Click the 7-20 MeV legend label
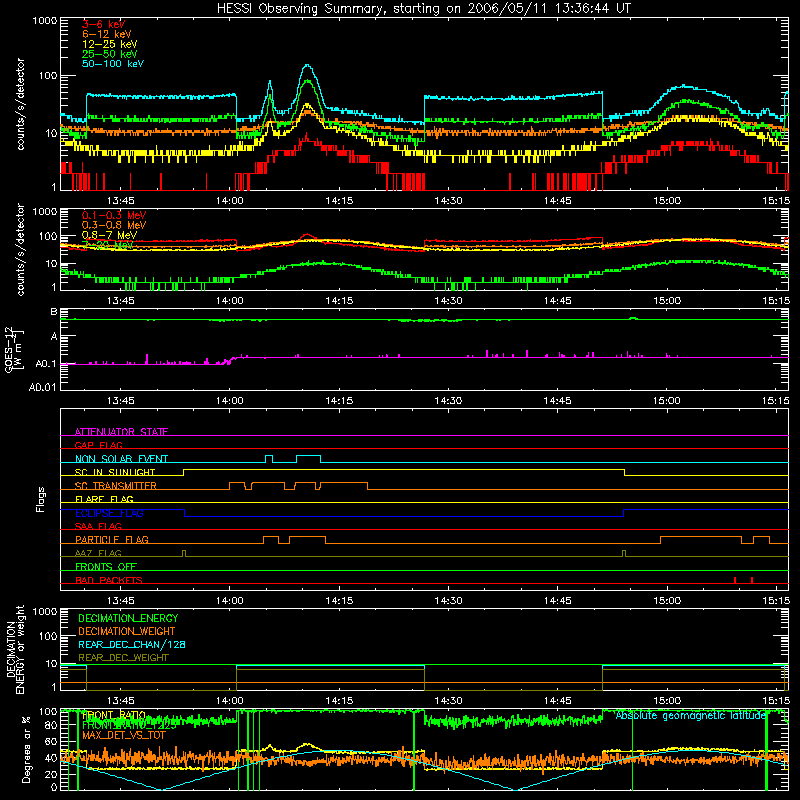 (108, 245)
